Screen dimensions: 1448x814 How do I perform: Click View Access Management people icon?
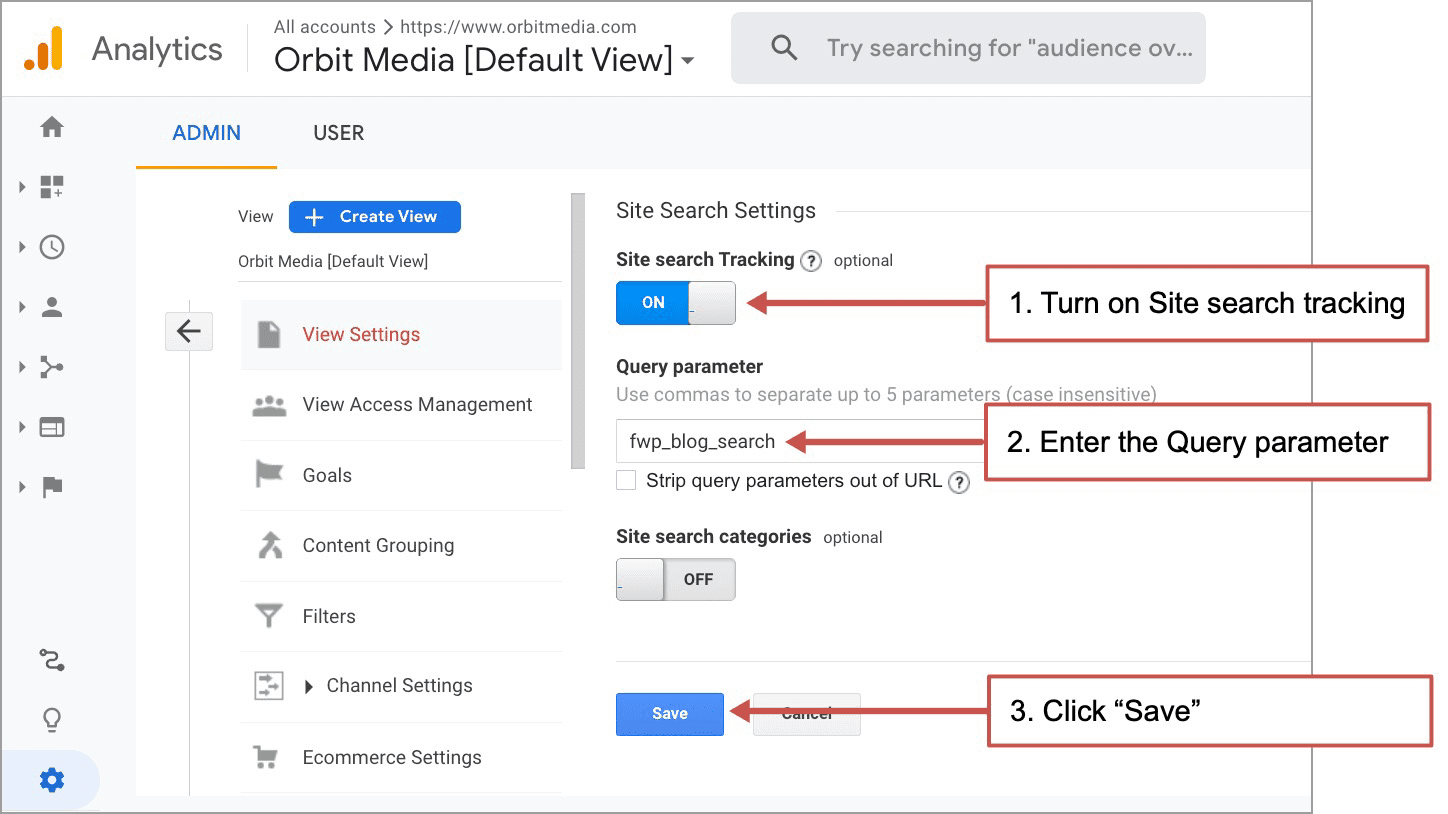(269, 405)
